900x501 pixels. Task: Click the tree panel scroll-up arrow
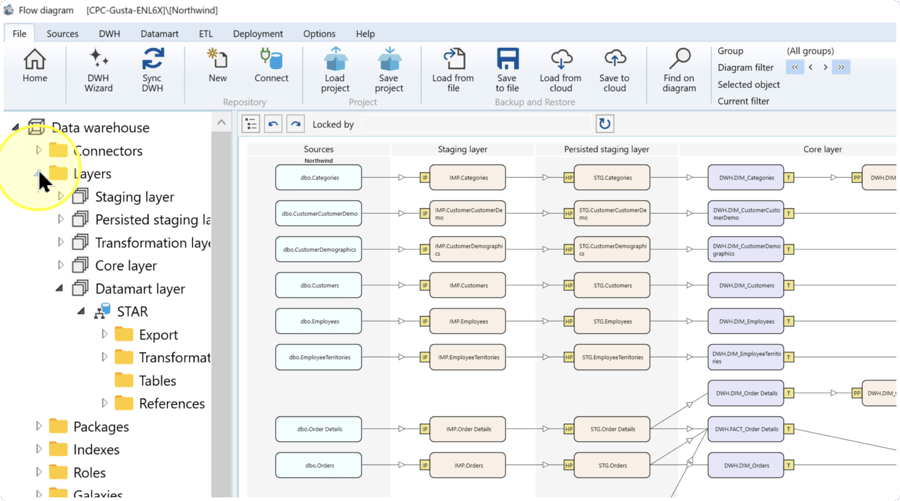tap(222, 122)
